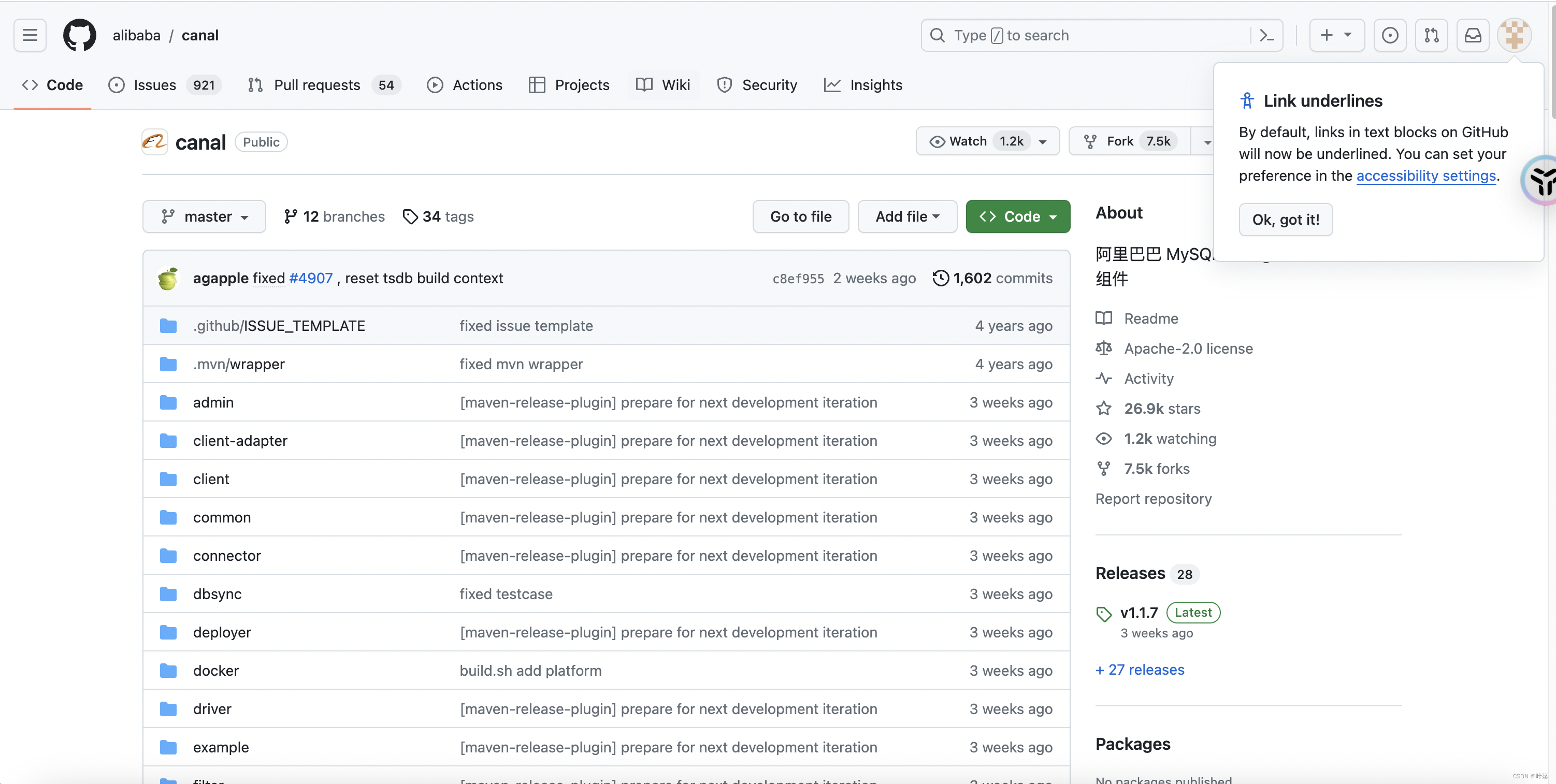The width and height of the screenshot is (1556, 784).
Task: Expand the Add file dropdown
Action: [907, 216]
